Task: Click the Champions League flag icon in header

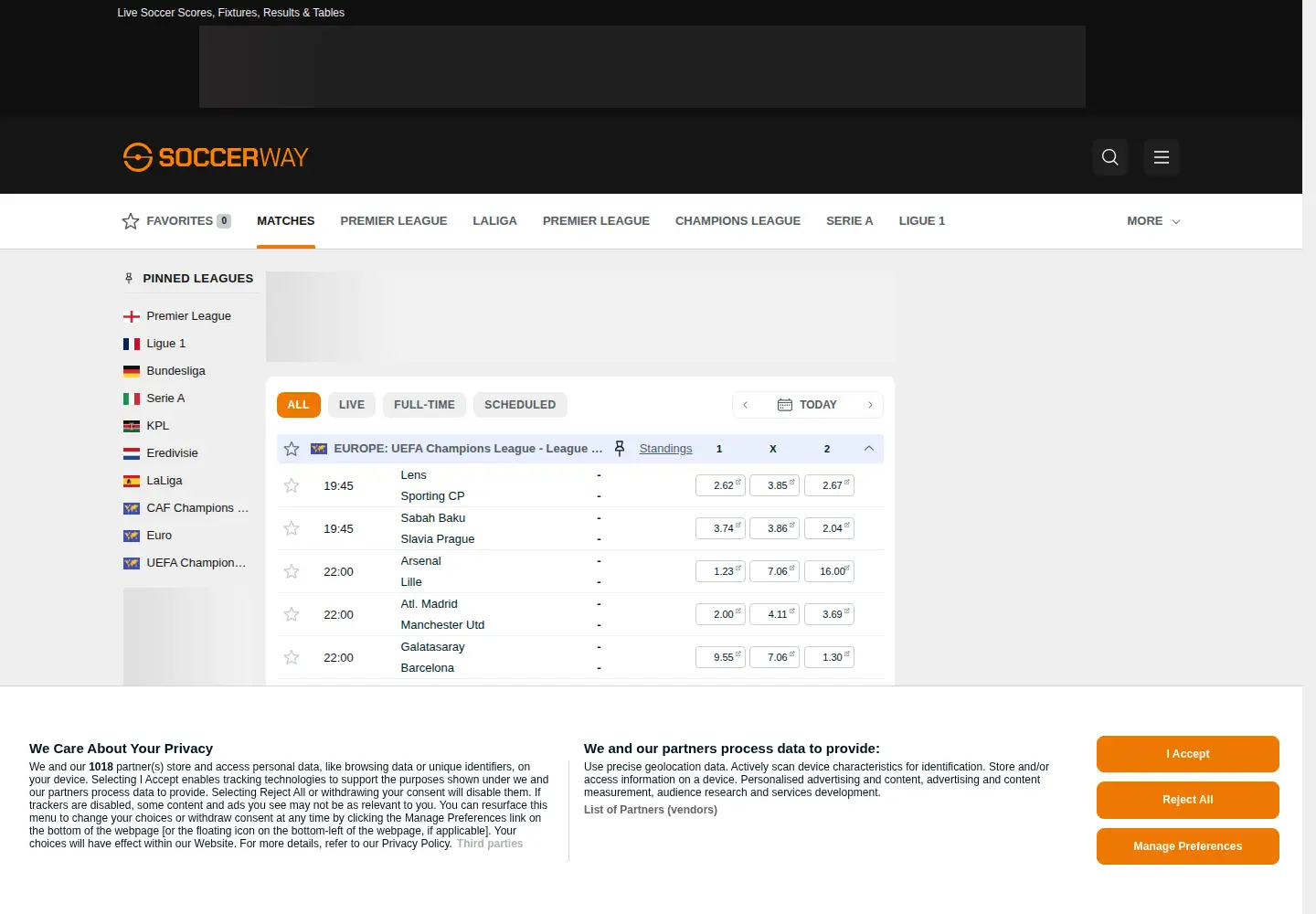Action: [x=319, y=449]
